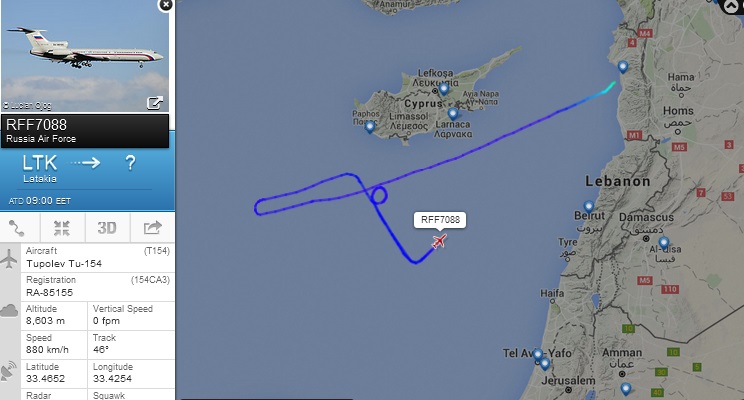Click the Latakia airport pin on coast

coord(623,67)
